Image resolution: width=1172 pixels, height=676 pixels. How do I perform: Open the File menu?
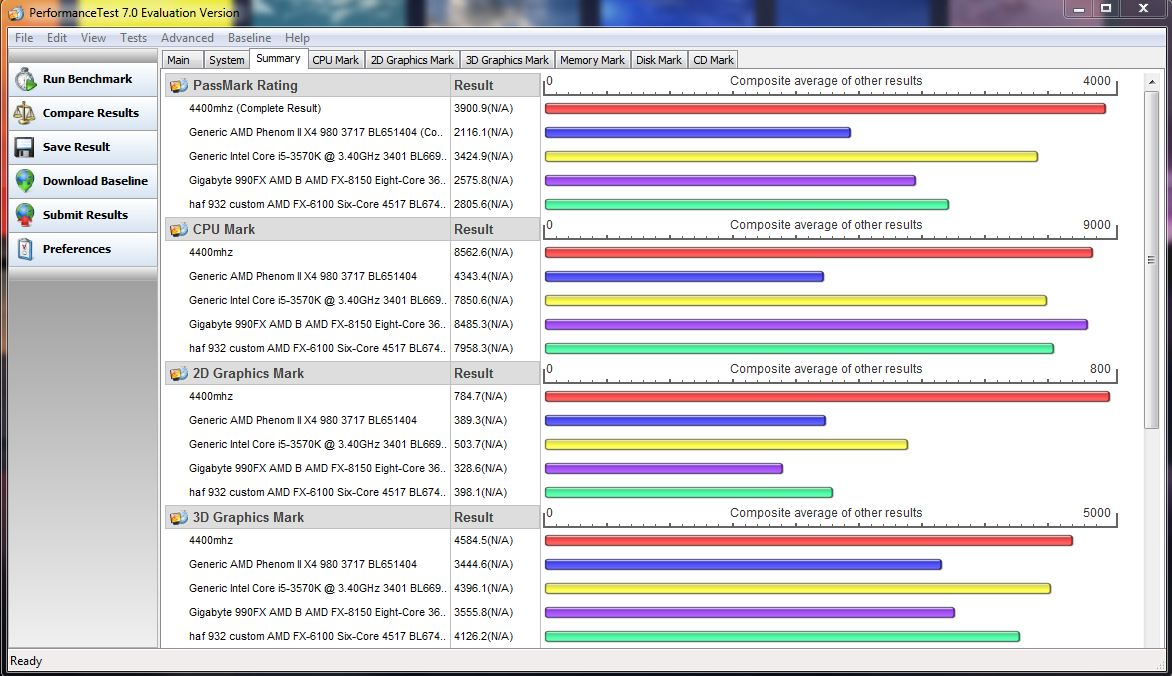pos(24,37)
